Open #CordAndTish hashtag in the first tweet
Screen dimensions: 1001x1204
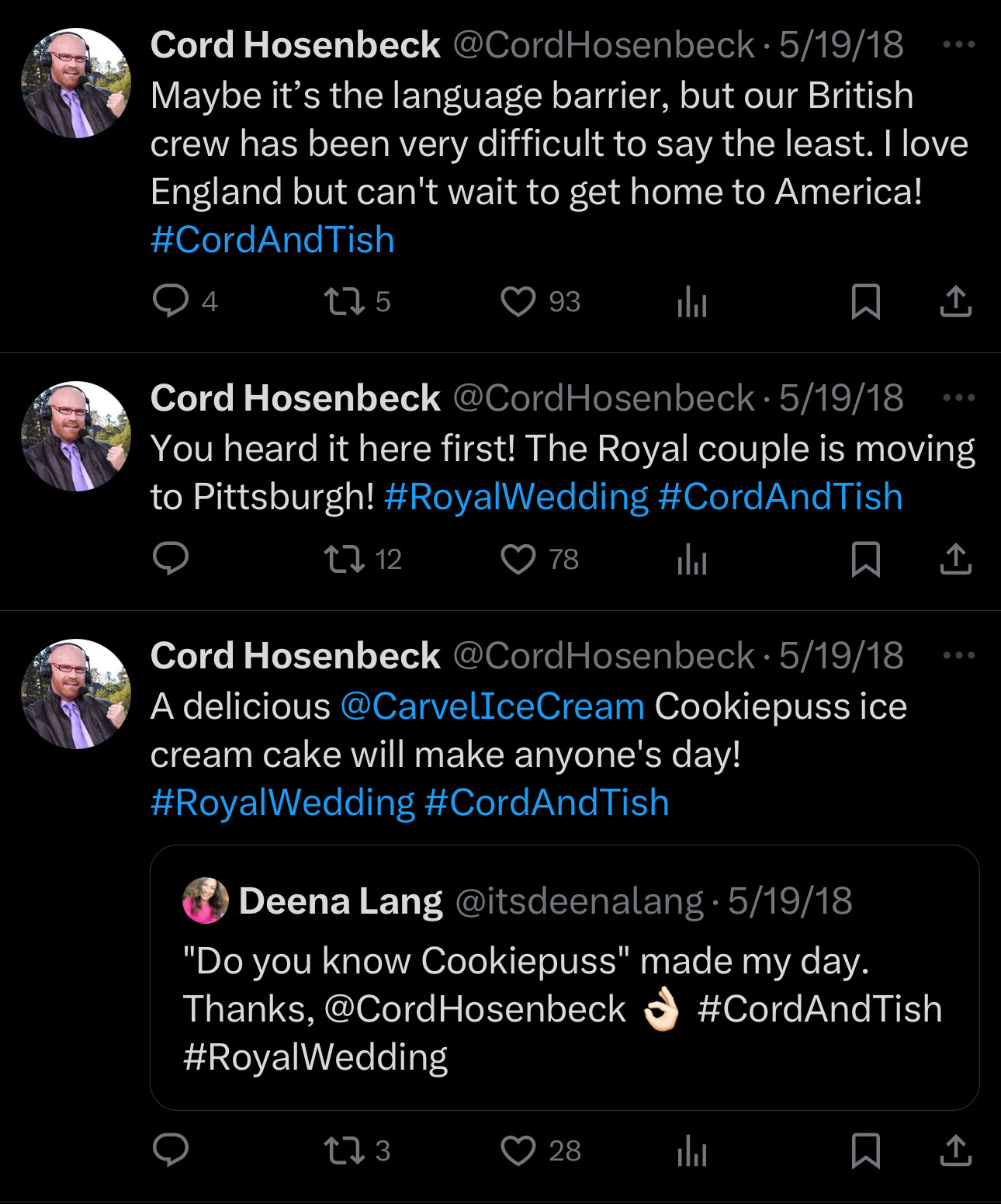(x=272, y=240)
